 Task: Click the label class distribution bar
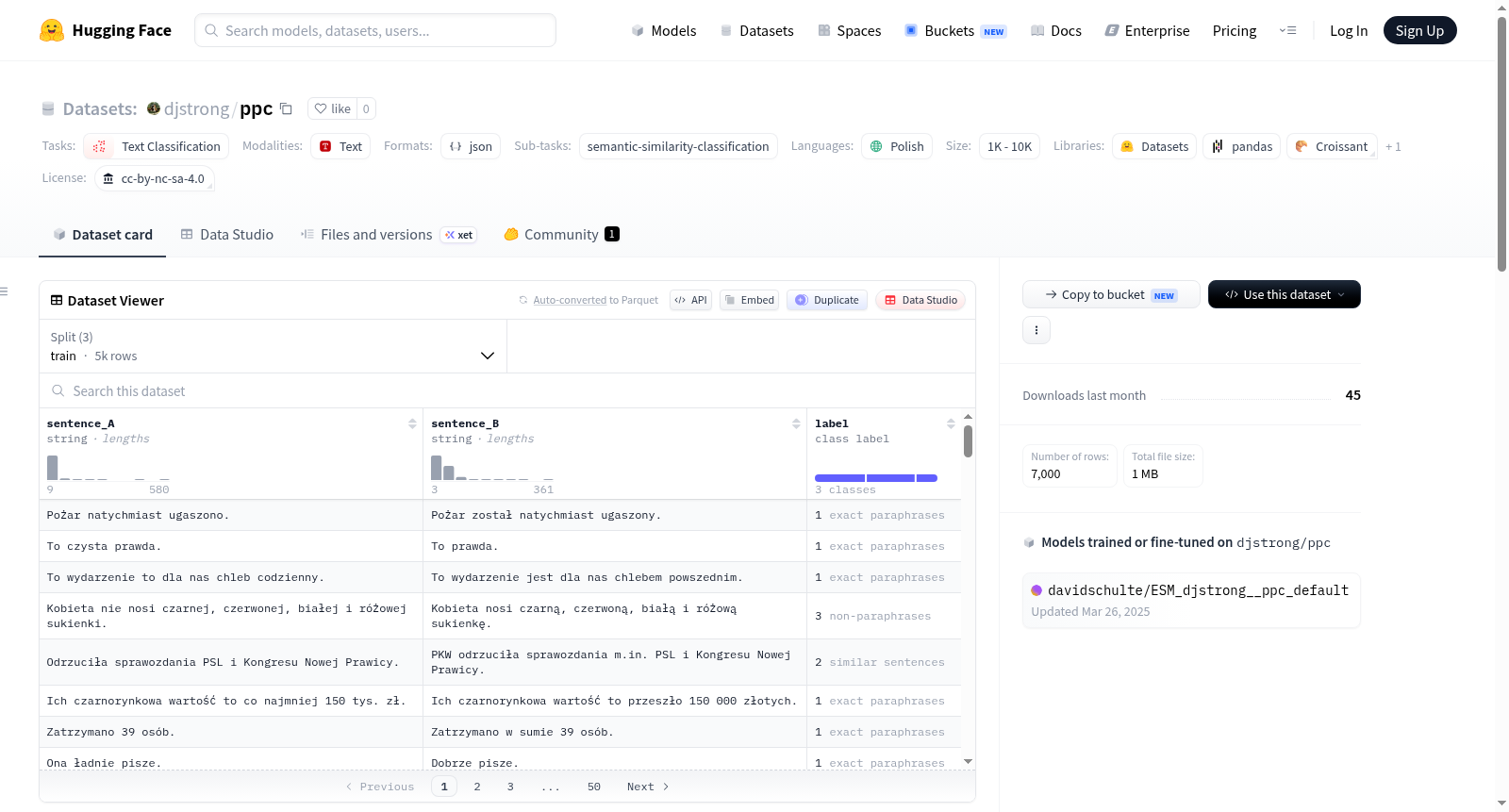pyautogui.click(x=876, y=478)
